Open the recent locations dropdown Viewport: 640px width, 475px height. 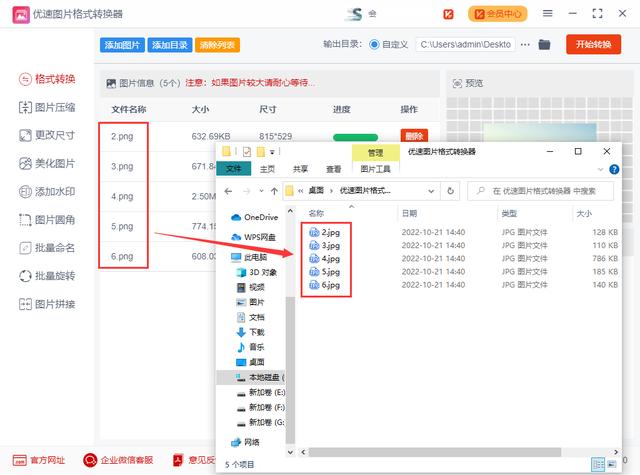pyautogui.click(x=261, y=191)
